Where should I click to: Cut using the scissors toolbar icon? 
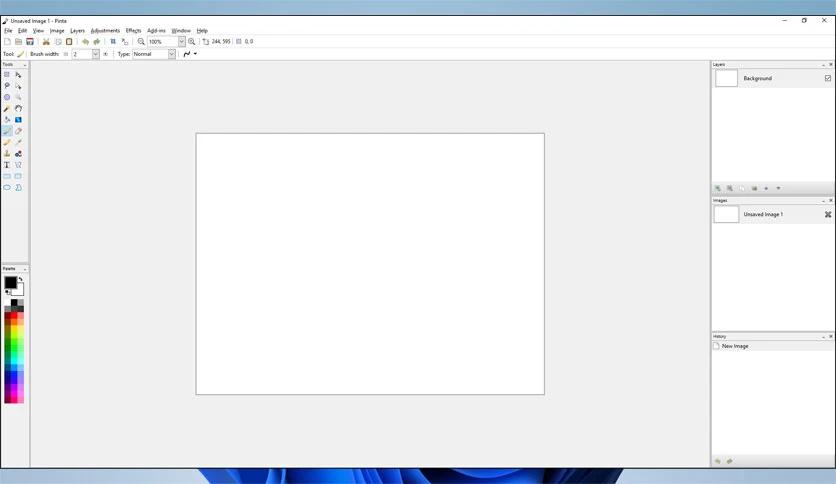pos(46,42)
